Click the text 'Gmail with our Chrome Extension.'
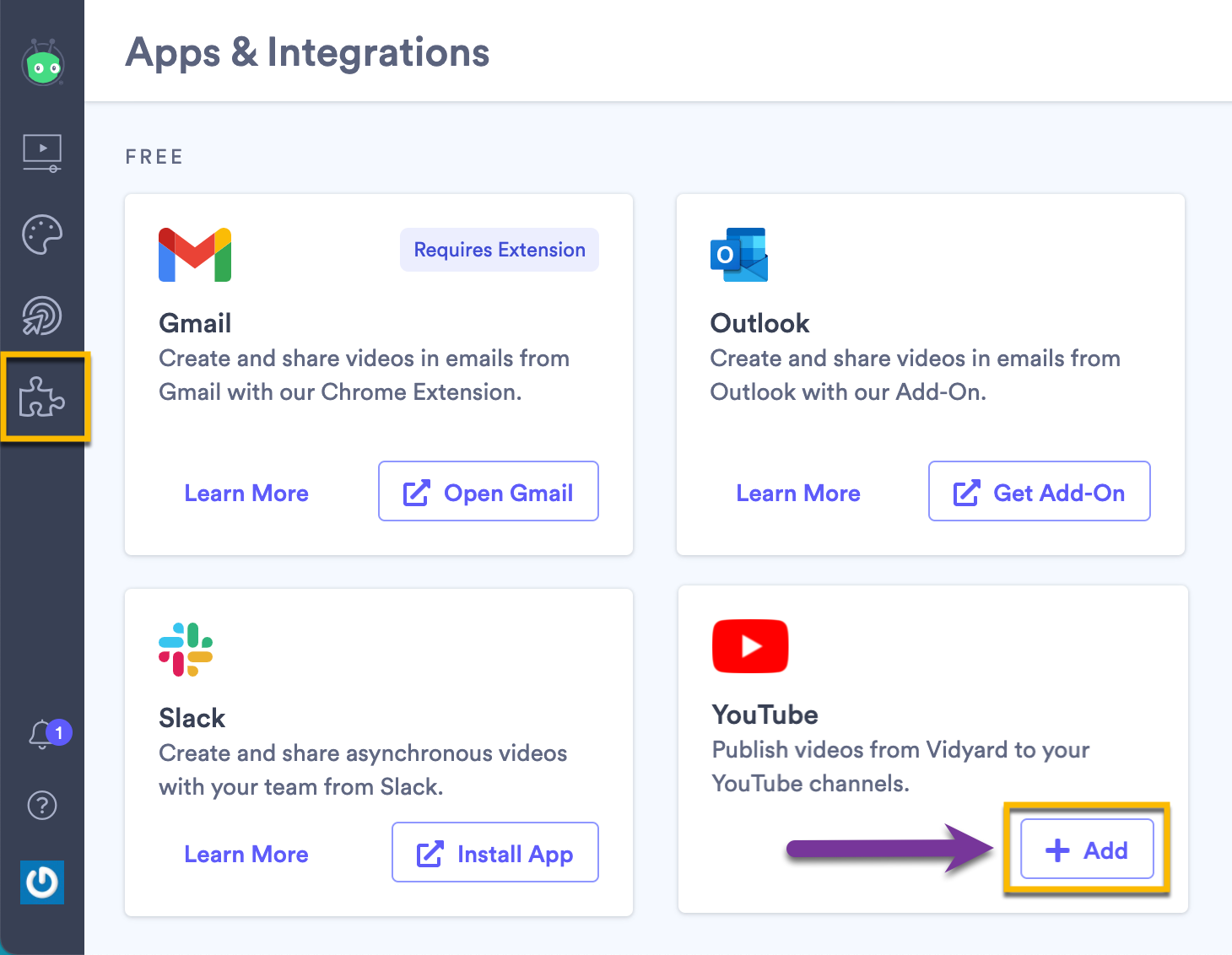 (x=340, y=392)
